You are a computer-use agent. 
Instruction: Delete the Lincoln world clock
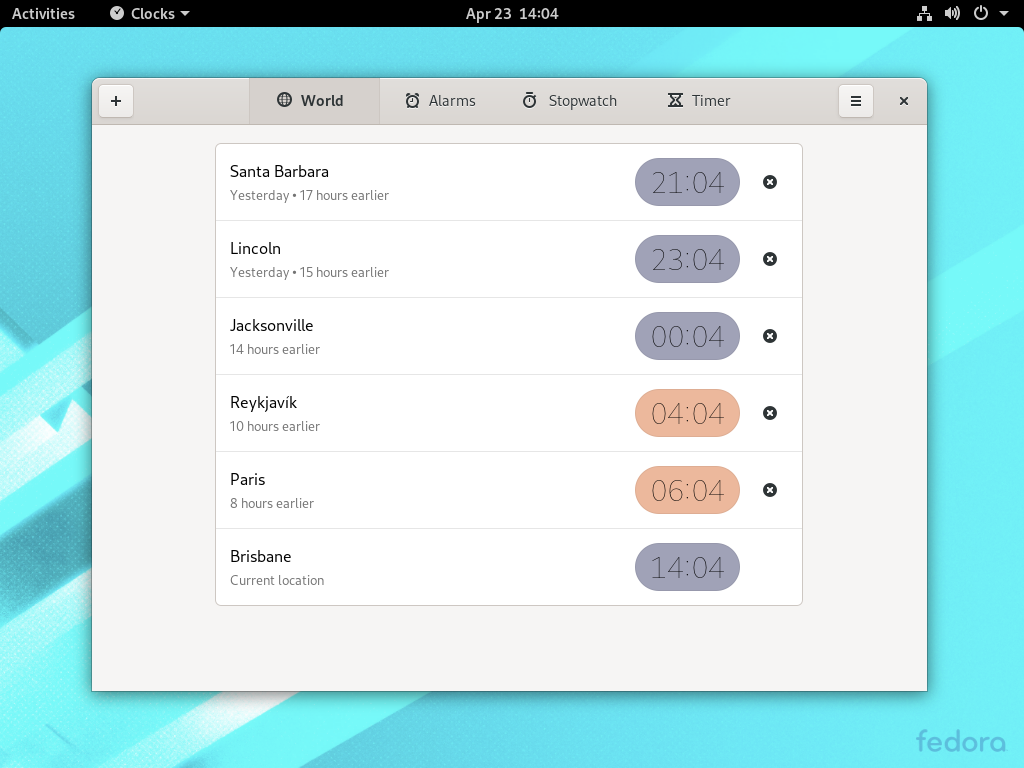(769, 259)
